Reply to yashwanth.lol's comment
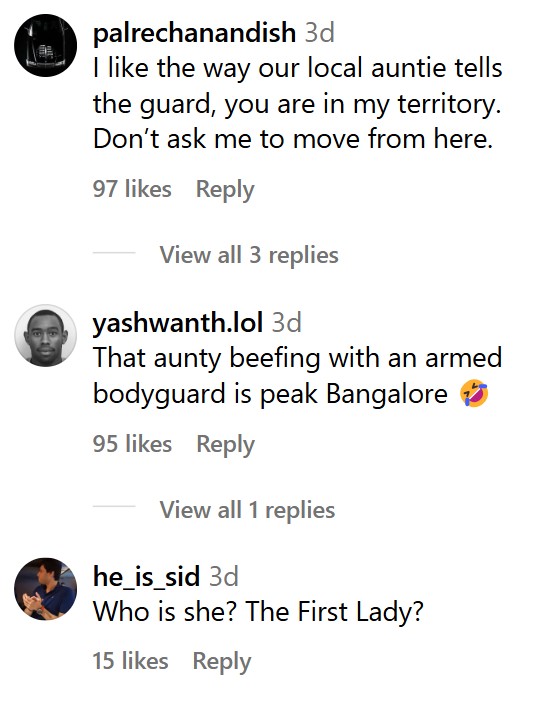Viewport: 533px width, 711px height. point(225,443)
